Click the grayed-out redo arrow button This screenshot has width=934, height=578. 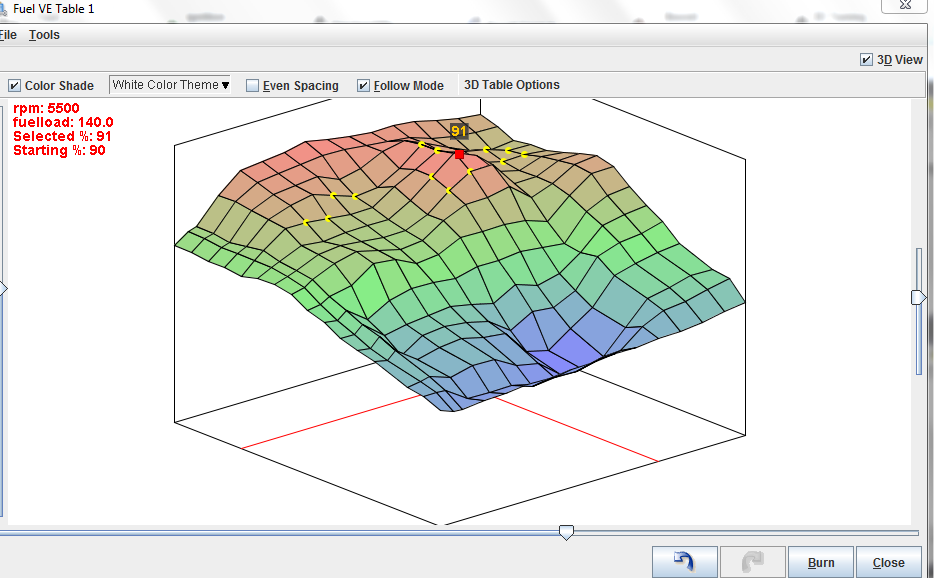coord(751,562)
